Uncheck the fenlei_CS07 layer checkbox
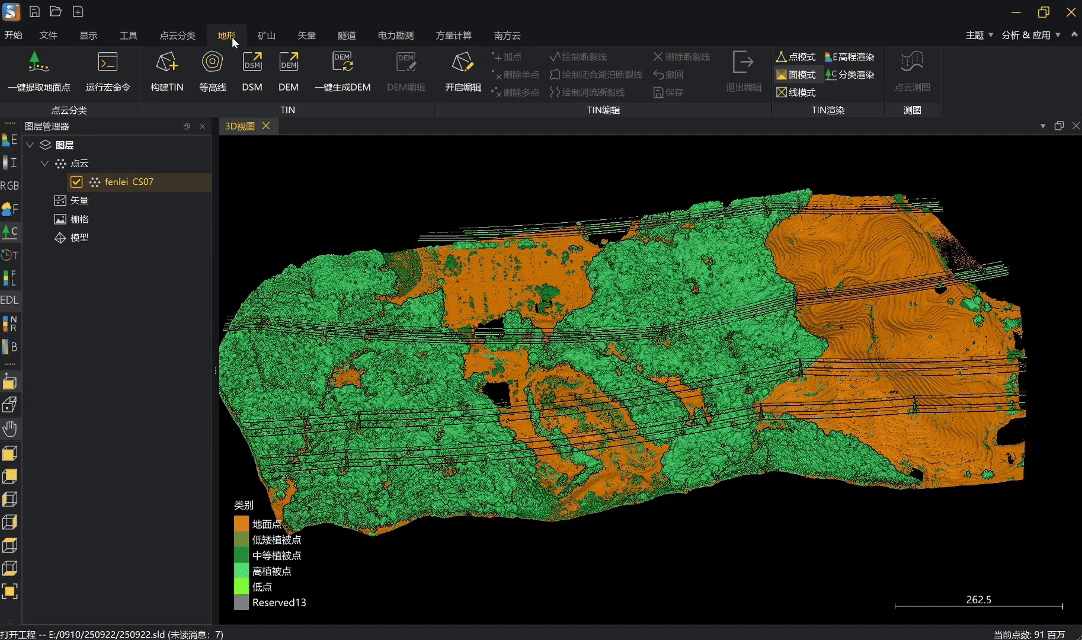The image size is (1082, 640). pyautogui.click(x=77, y=182)
